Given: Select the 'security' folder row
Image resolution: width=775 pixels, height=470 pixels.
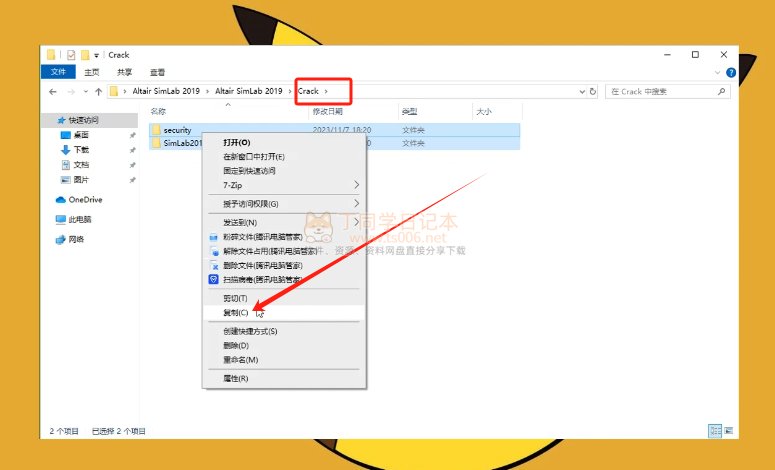Looking at the screenshot, I should pyautogui.click(x=335, y=130).
